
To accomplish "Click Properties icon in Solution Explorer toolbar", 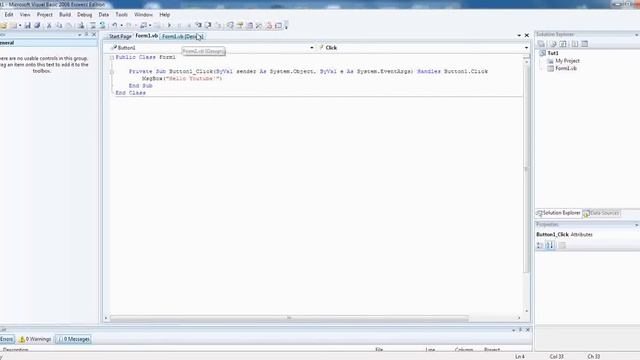I will click(541, 44).
